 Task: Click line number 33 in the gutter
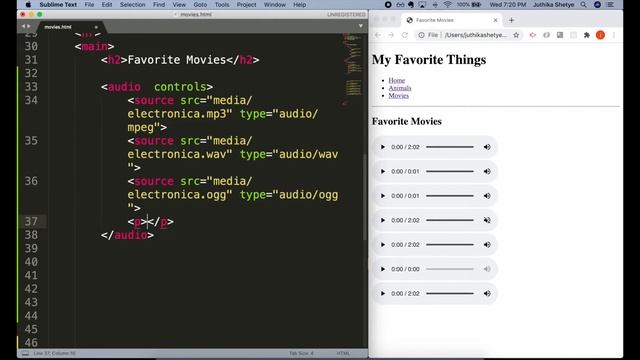pyautogui.click(x=31, y=87)
